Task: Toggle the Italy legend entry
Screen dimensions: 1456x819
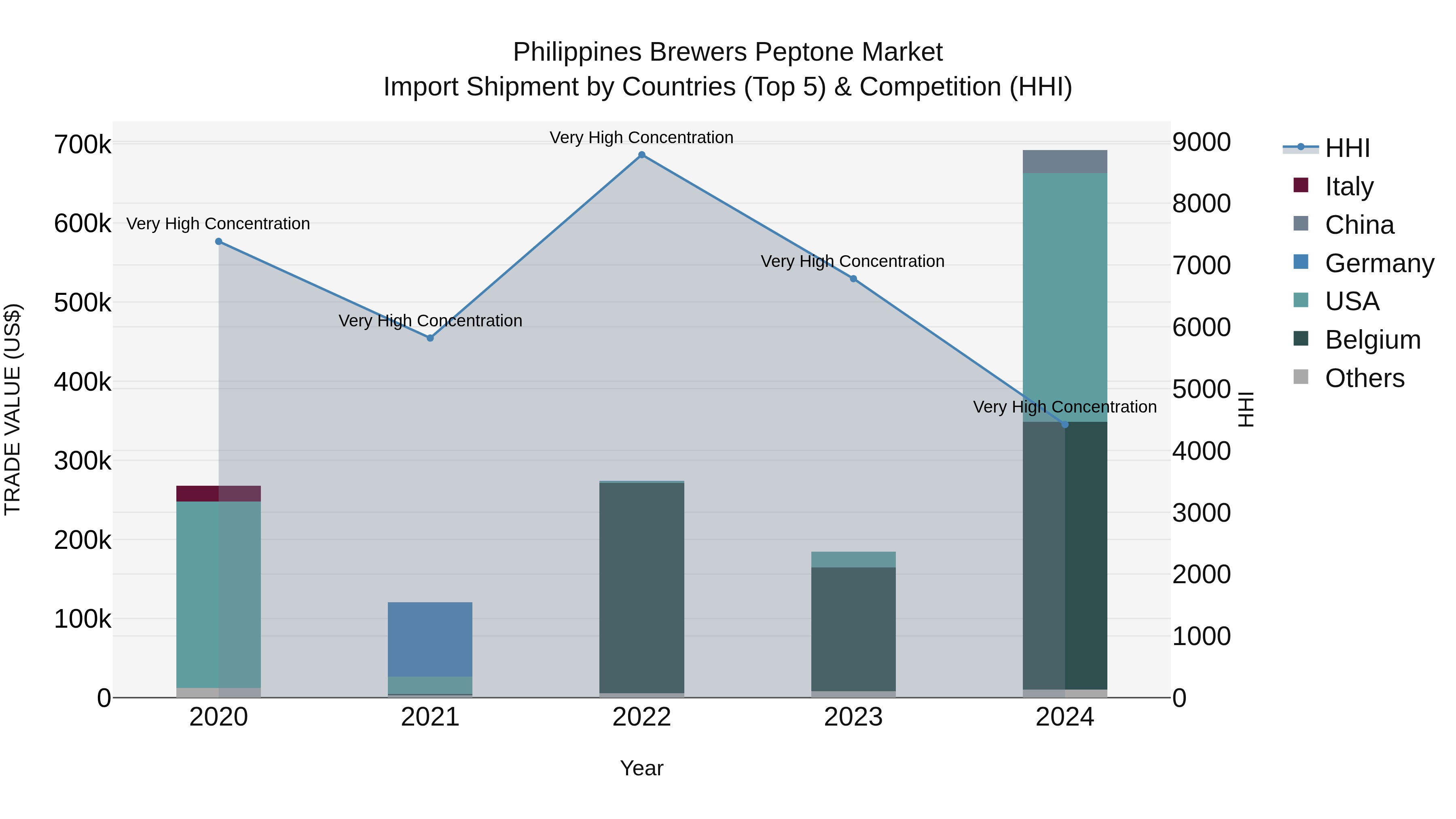Action: coord(1333,186)
